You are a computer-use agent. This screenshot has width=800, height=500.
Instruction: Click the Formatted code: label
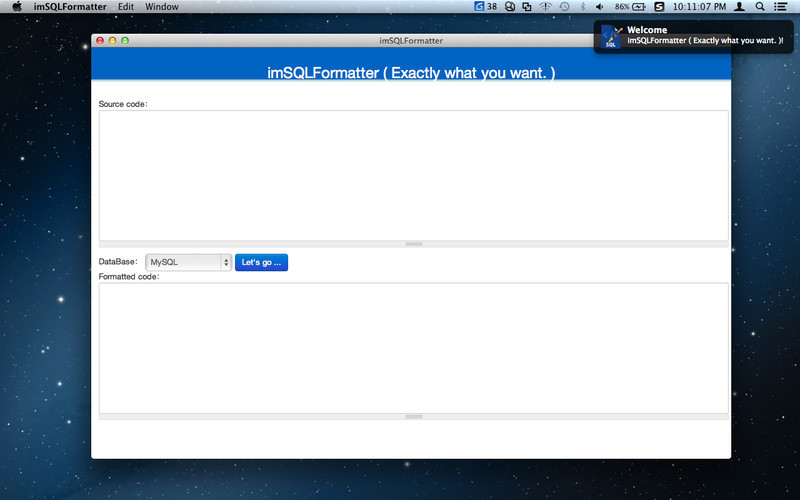tap(129, 277)
